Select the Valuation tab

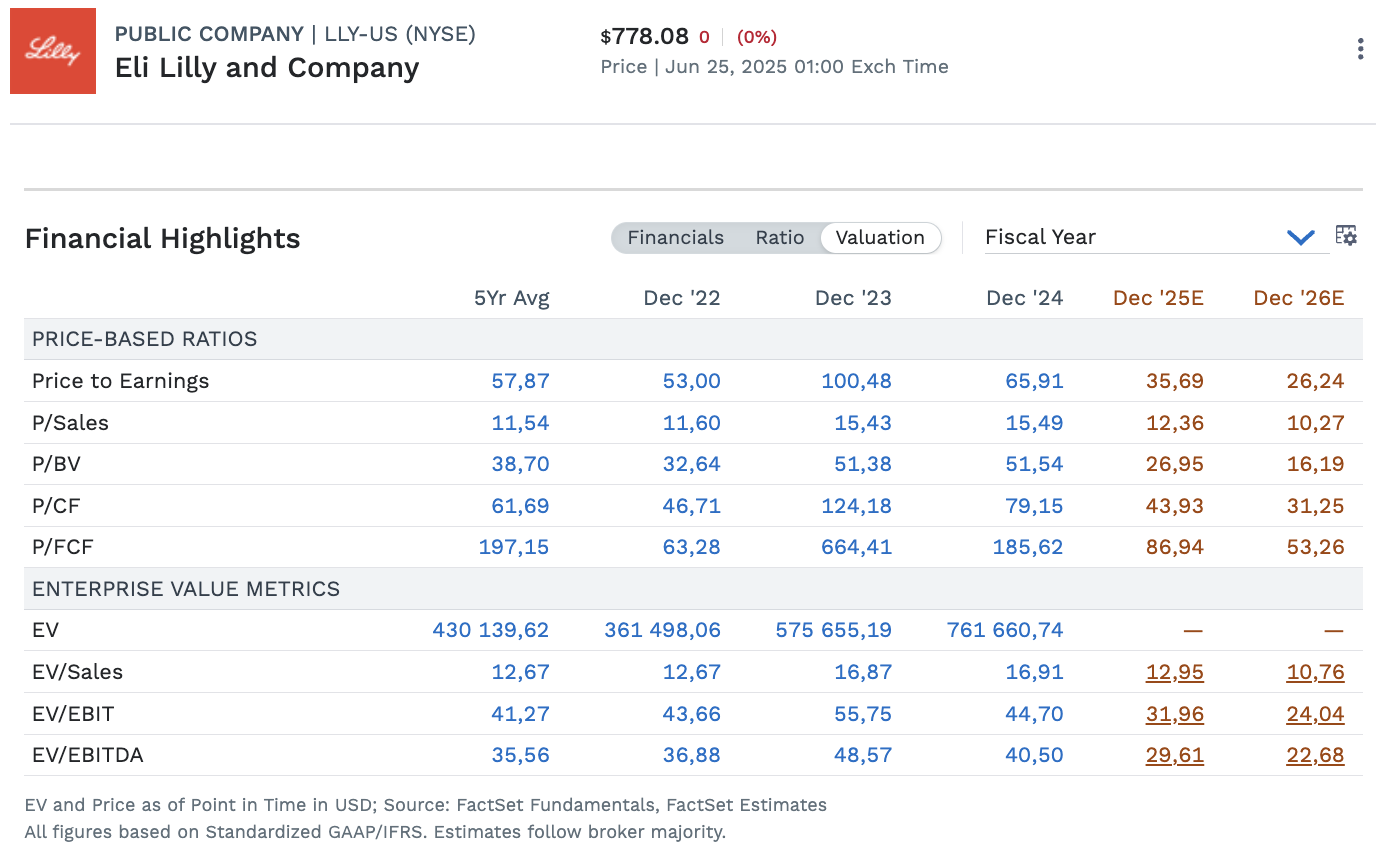(880, 238)
